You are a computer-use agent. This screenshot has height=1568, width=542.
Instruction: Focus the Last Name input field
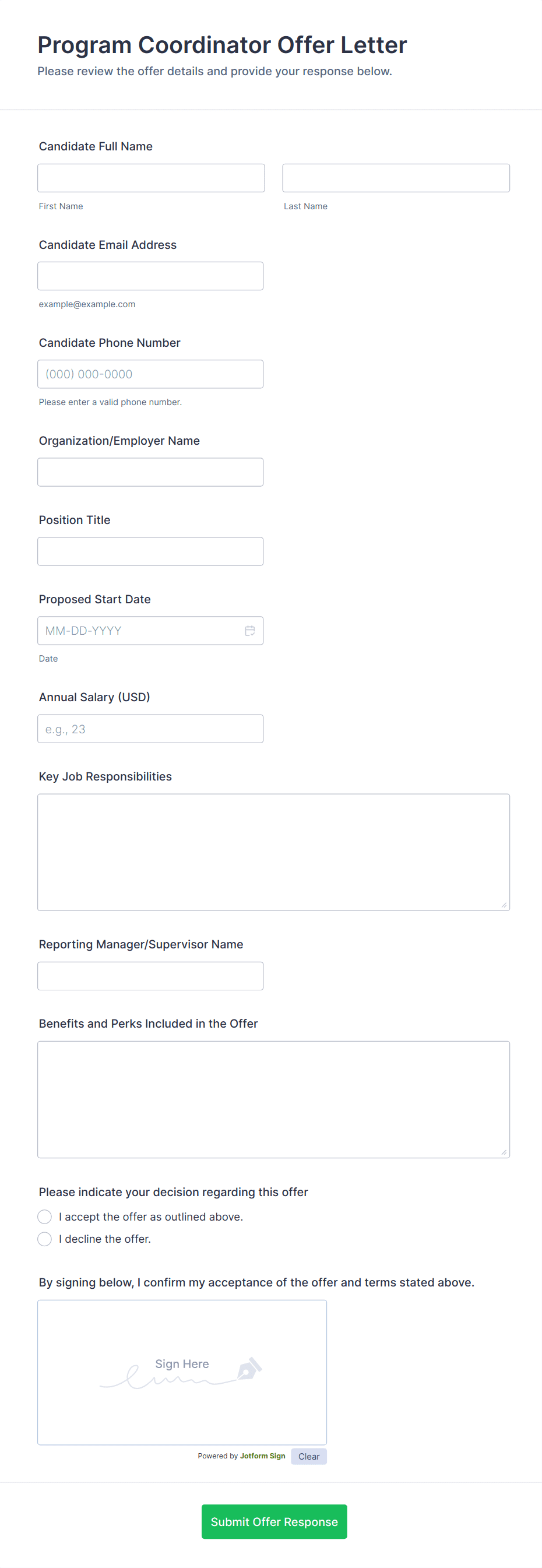click(x=395, y=178)
